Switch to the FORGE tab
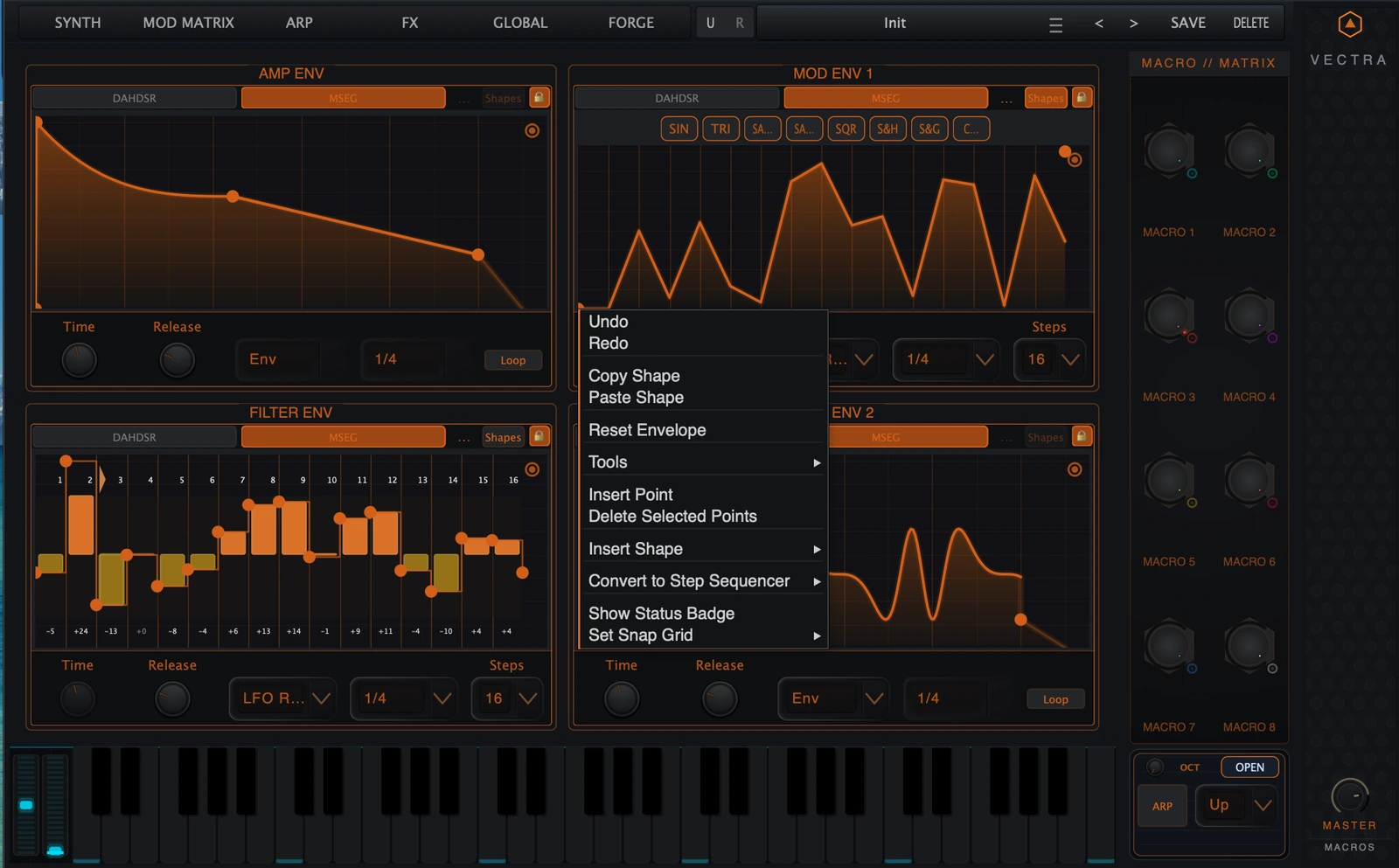Screen dimensions: 1399x868 point(631,23)
